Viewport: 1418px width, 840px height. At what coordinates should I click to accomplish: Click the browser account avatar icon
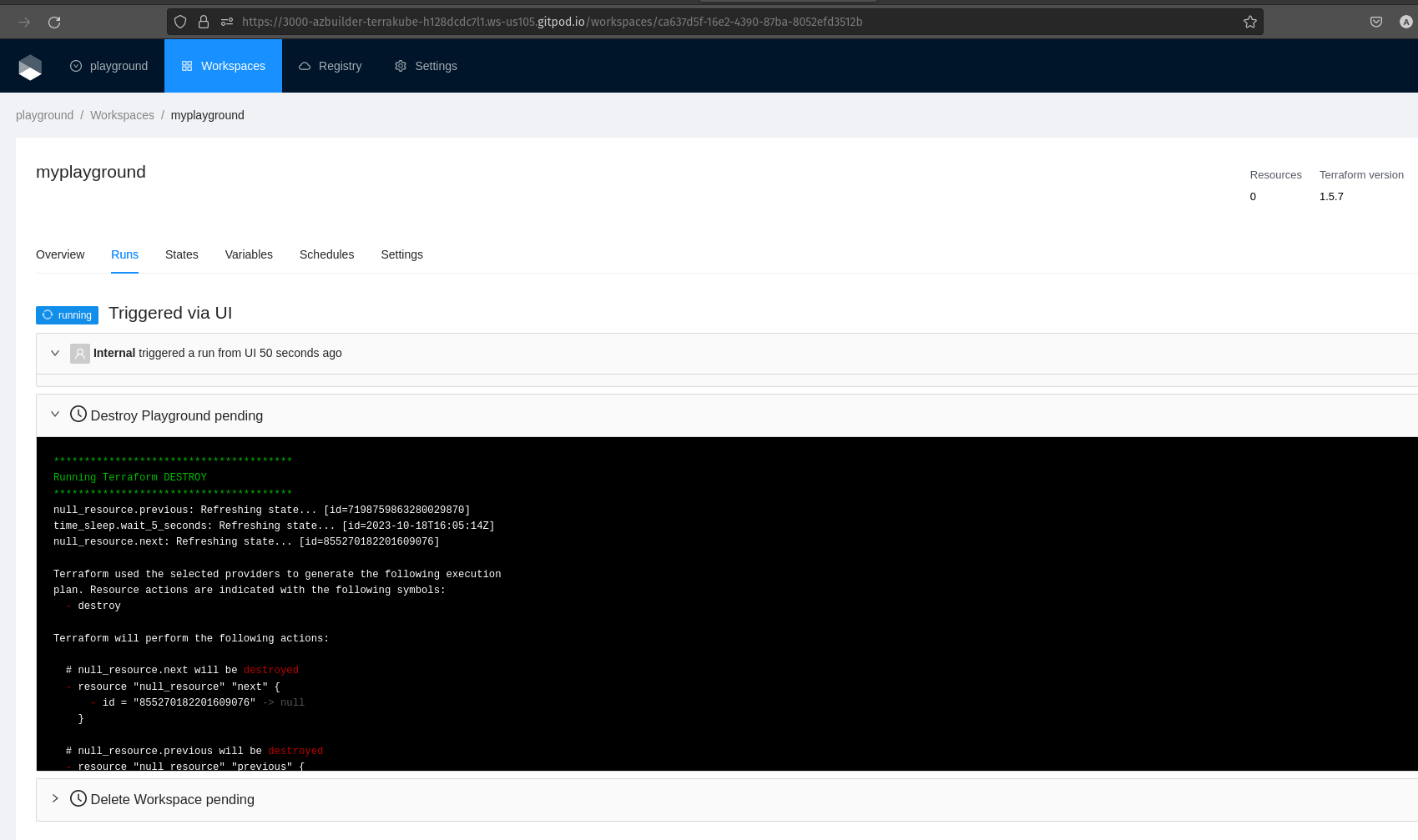1405,23
